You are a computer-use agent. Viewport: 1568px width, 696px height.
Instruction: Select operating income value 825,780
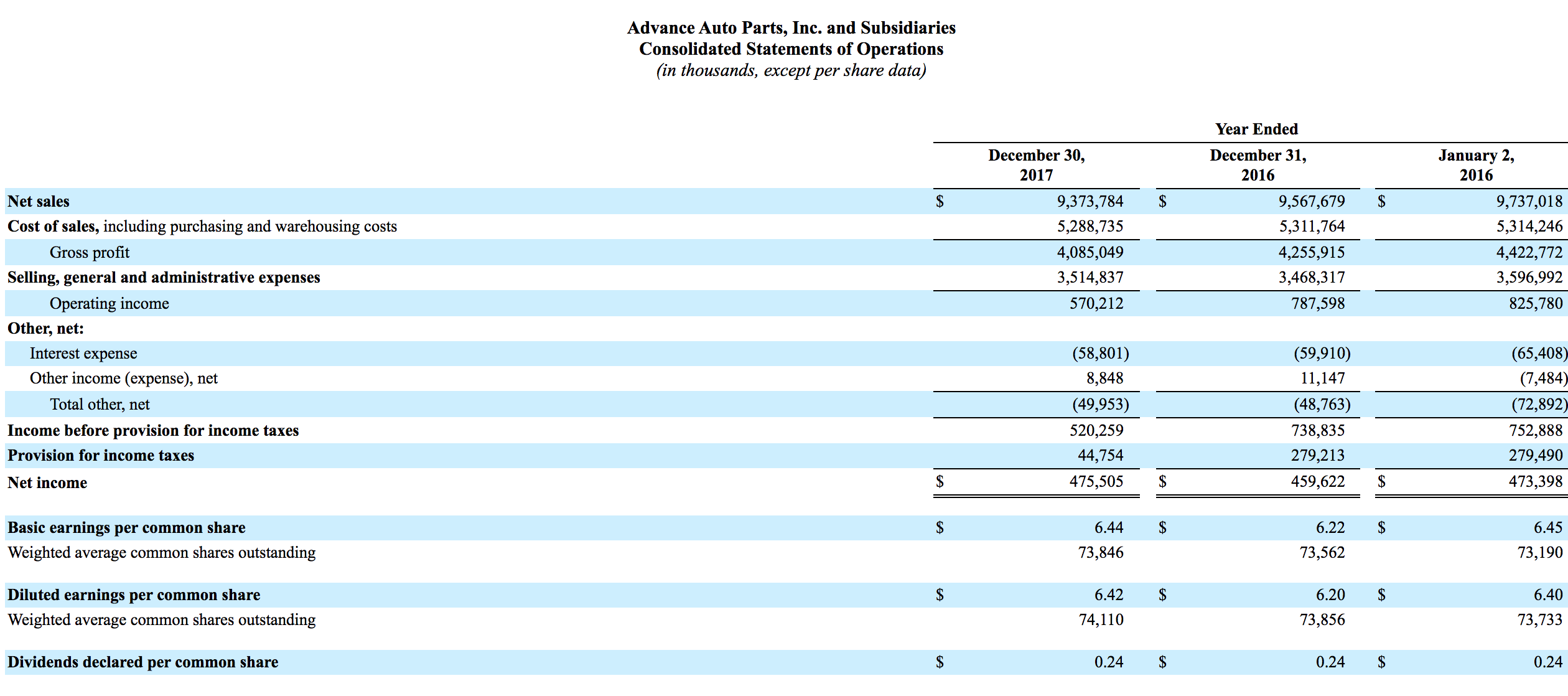coord(1536,304)
